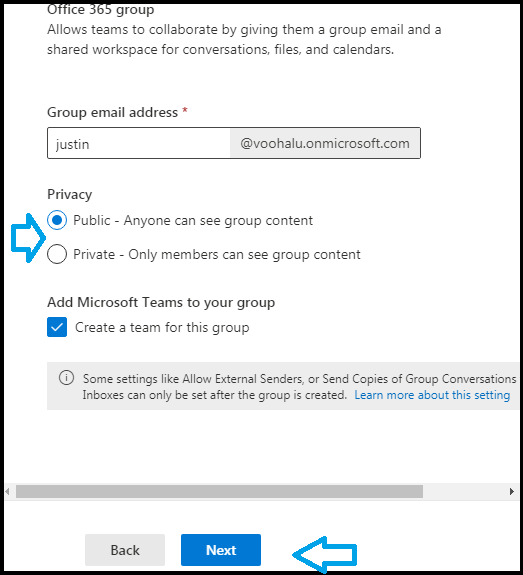Click the horizontal scrollbar thumb

click(219, 491)
